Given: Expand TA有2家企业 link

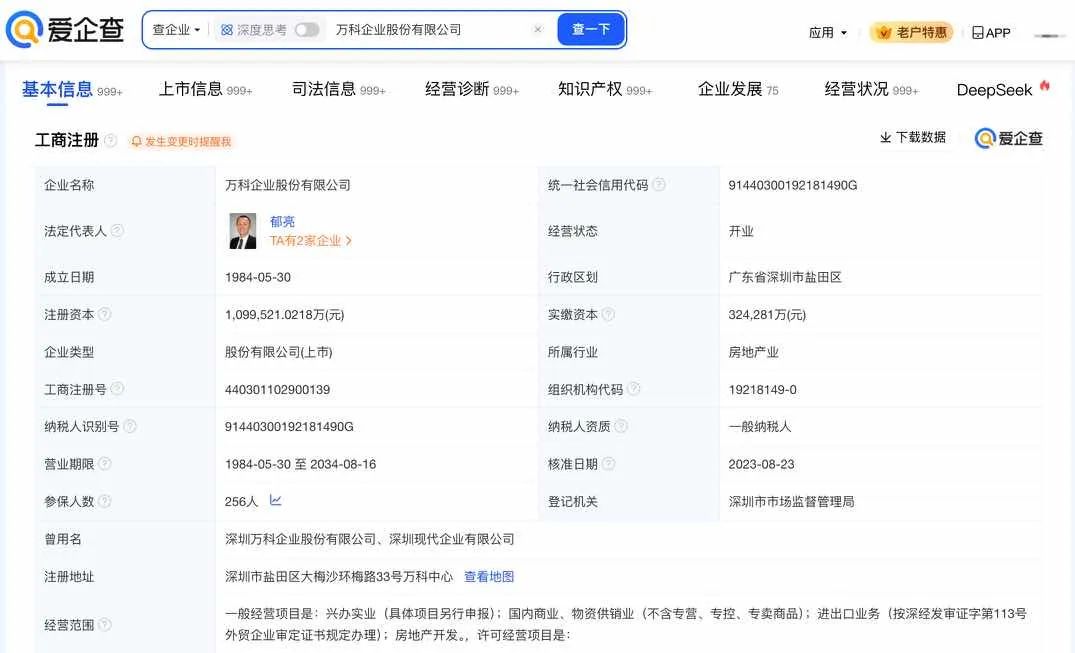Looking at the screenshot, I should point(311,241).
